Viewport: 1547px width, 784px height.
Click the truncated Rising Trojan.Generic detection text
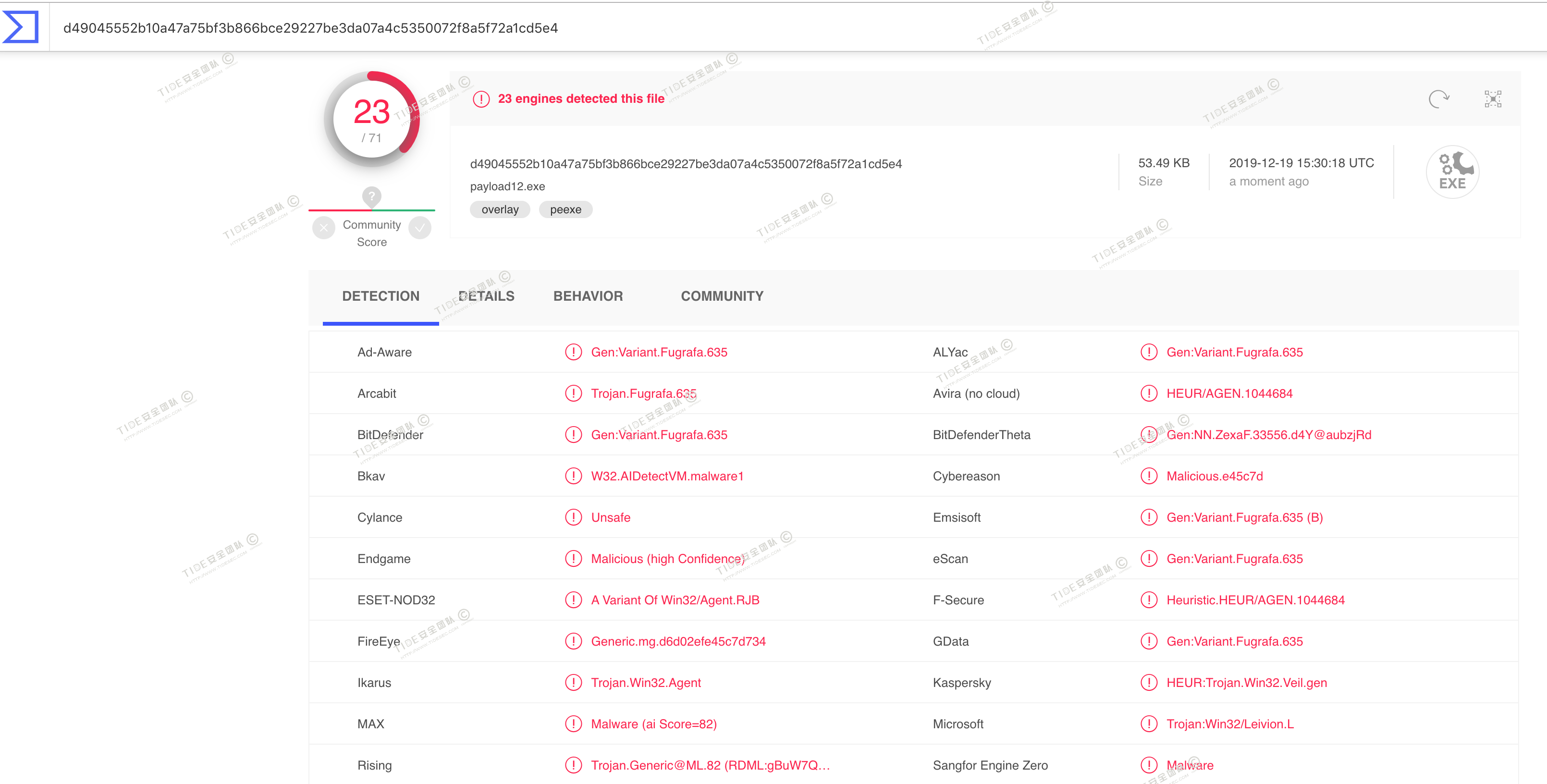710,765
